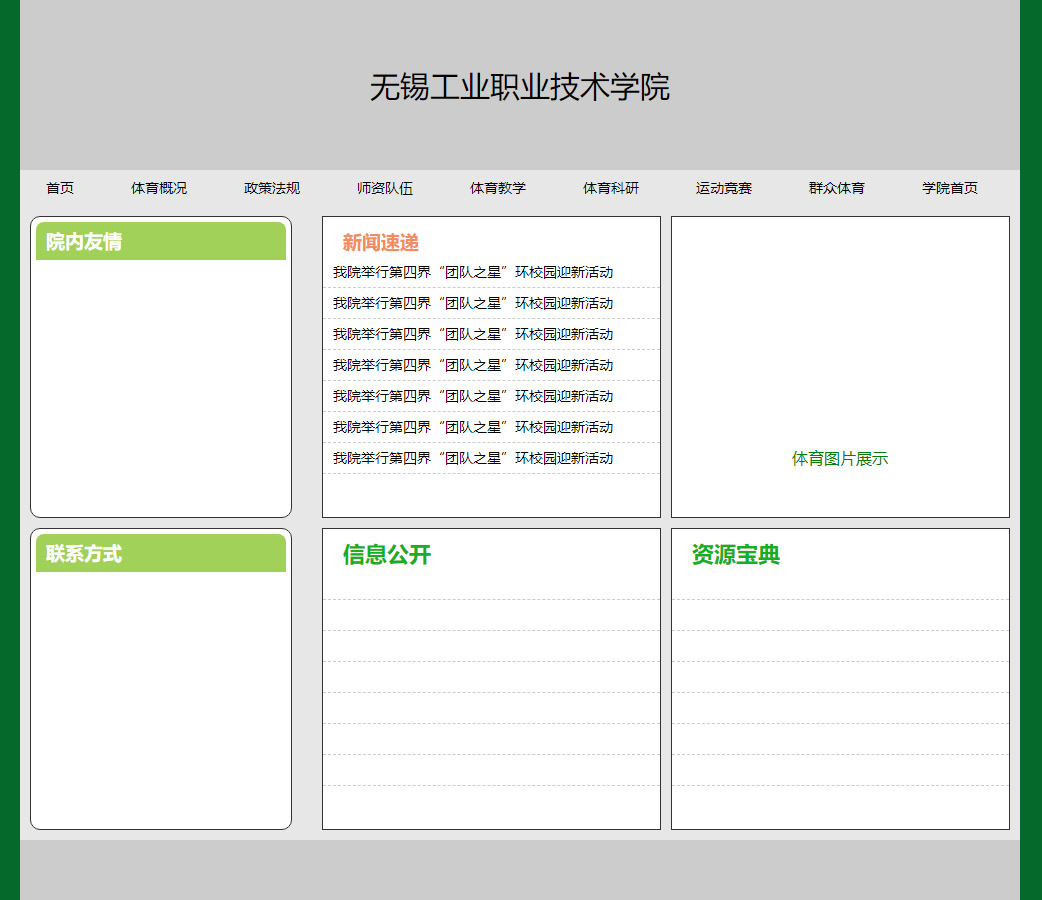Viewport: 1042px width, 900px height.
Task: Open the 体育图片展示 link
Action: (840, 459)
